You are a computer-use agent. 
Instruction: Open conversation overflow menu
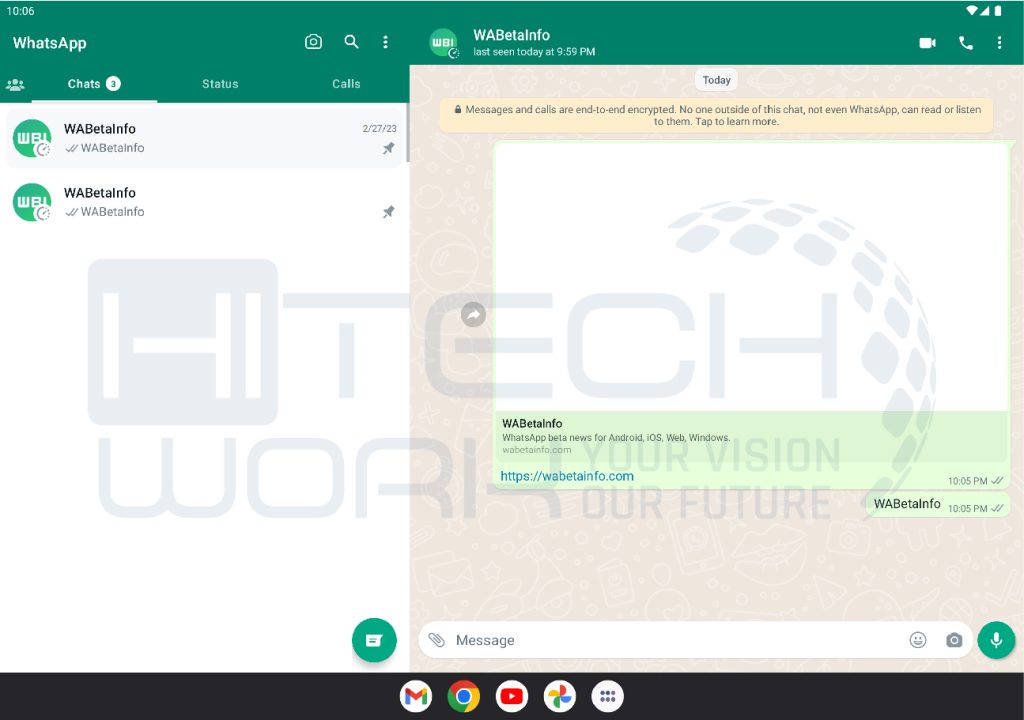tap(999, 42)
